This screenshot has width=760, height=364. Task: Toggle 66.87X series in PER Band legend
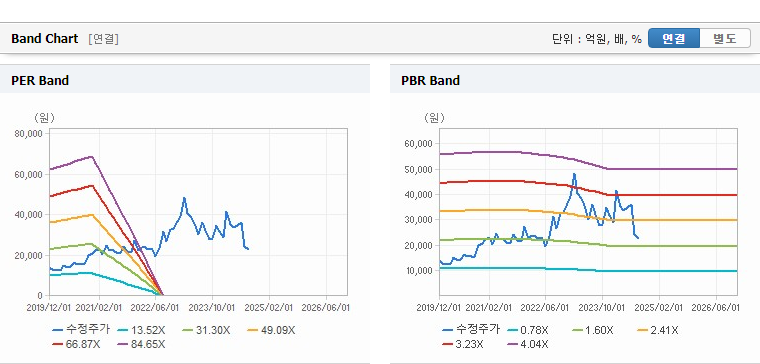coord(77,345)
